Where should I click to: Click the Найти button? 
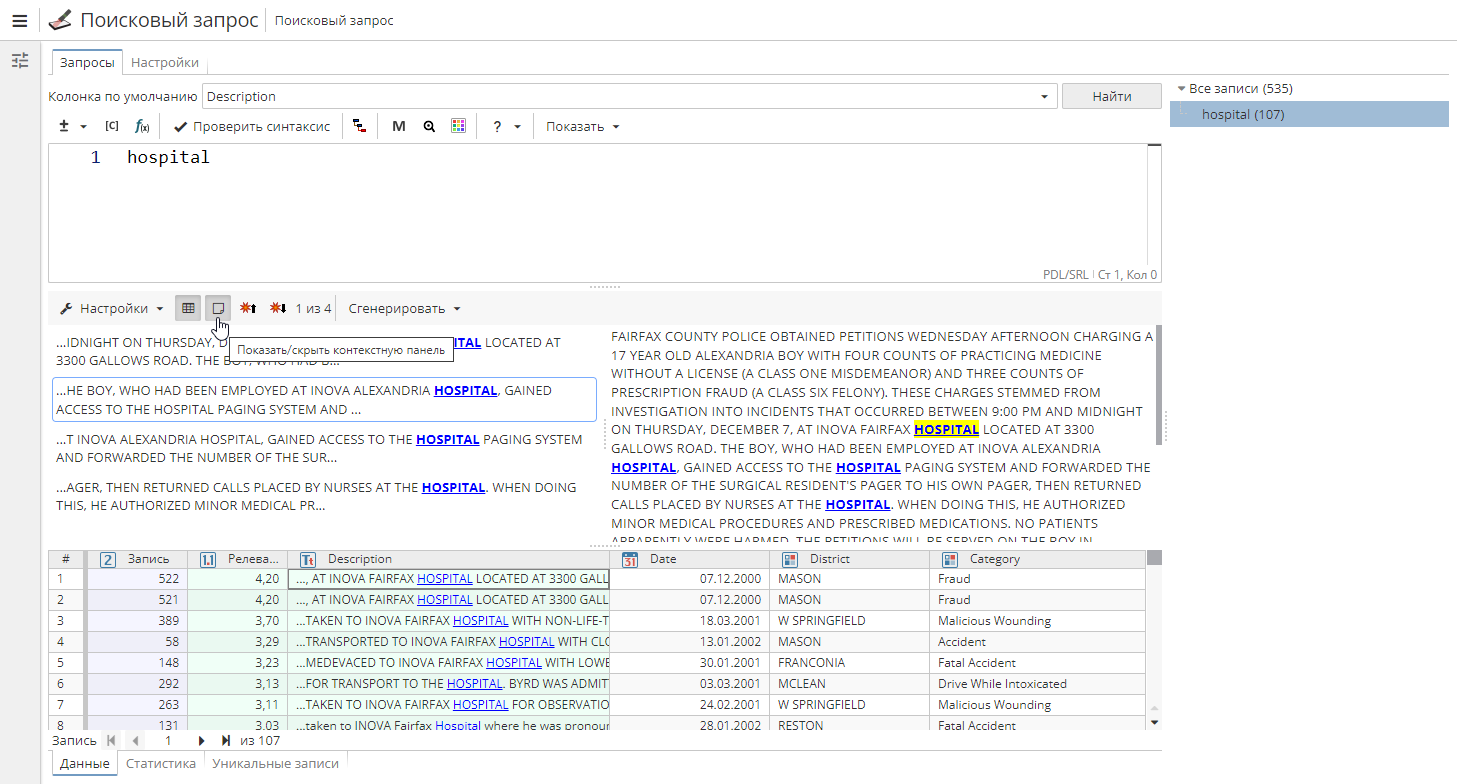point(1112,96)
